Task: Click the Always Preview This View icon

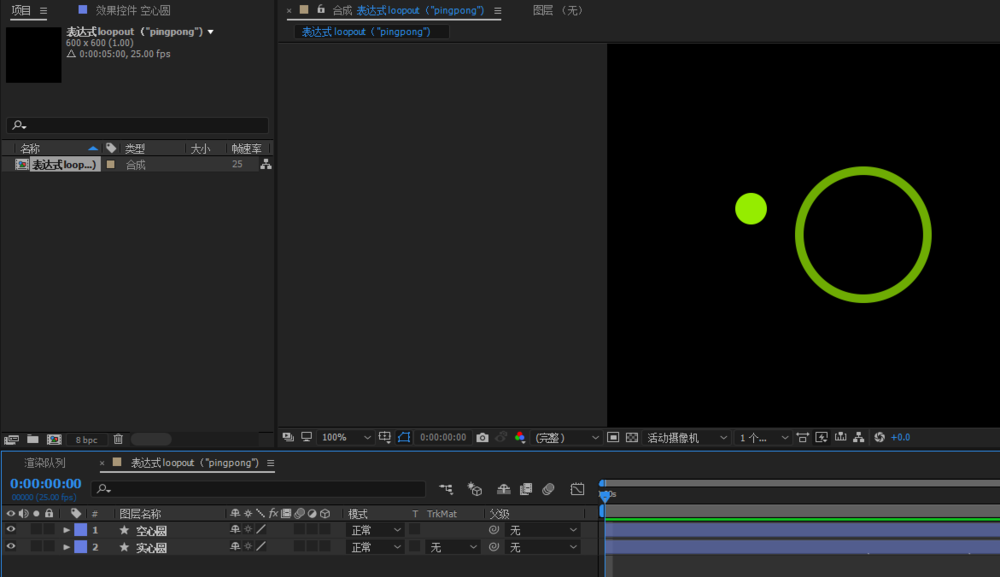Action: tap(288, 437)
